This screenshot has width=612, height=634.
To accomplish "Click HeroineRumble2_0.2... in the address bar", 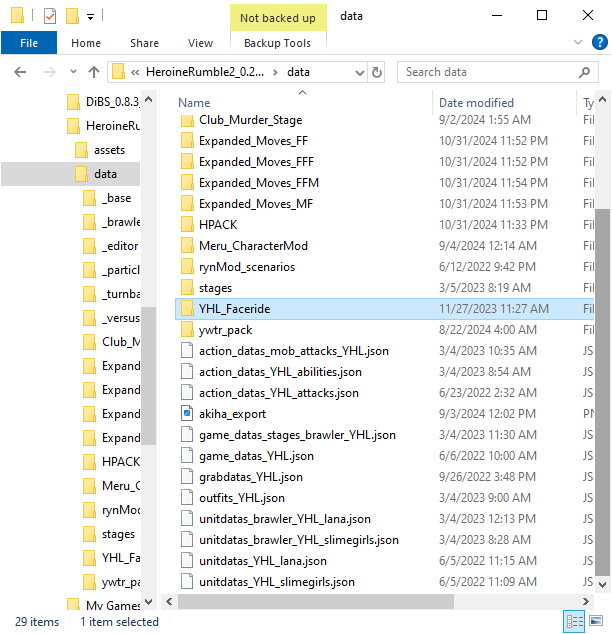I will (x=205, y=72).
